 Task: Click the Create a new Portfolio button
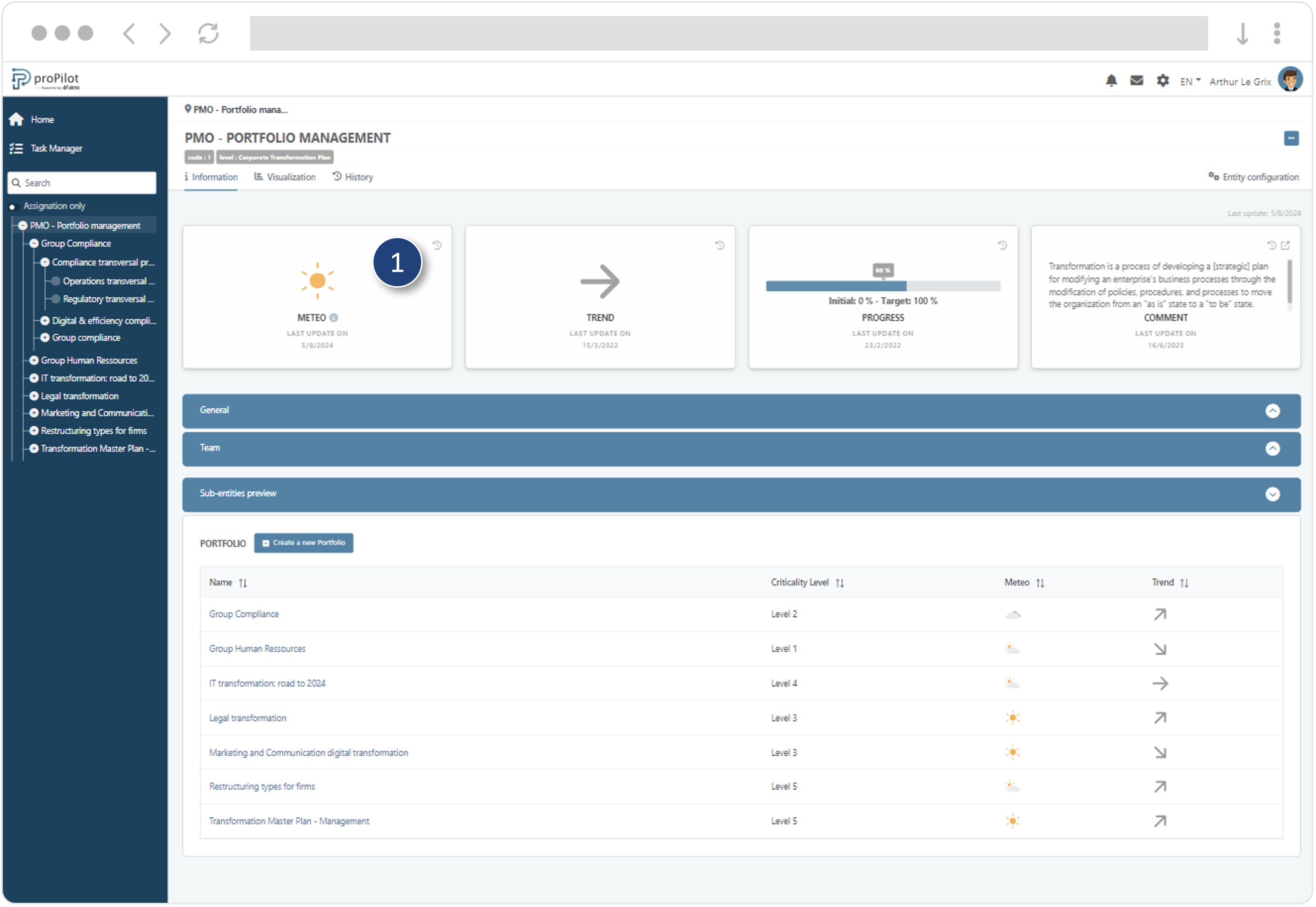pos(304,543)
